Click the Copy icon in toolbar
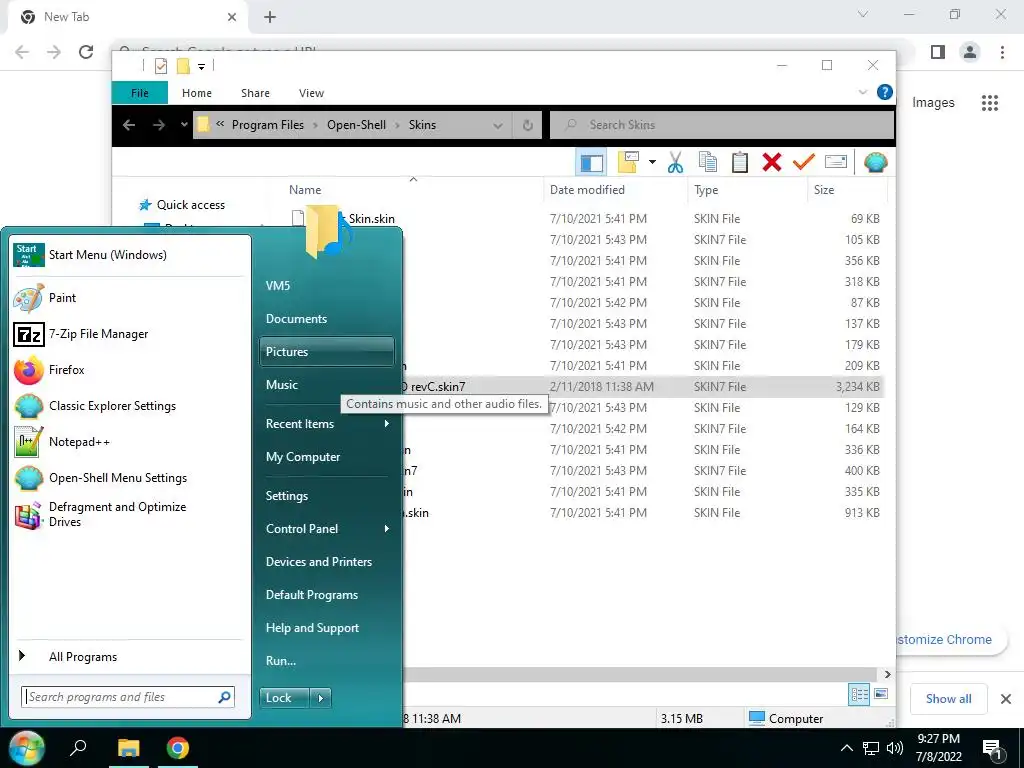 click(x=708, y=163)
